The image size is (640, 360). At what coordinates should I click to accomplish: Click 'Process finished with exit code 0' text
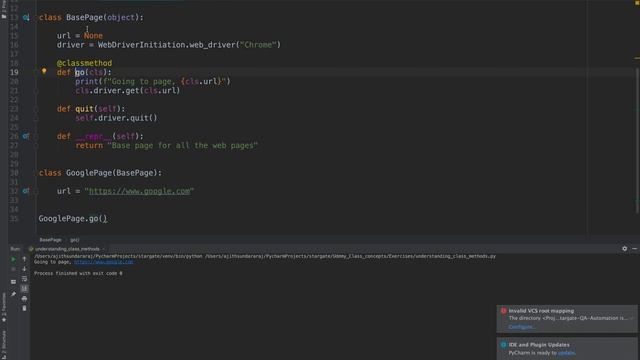pyautogui.click(x=78, y=273)
